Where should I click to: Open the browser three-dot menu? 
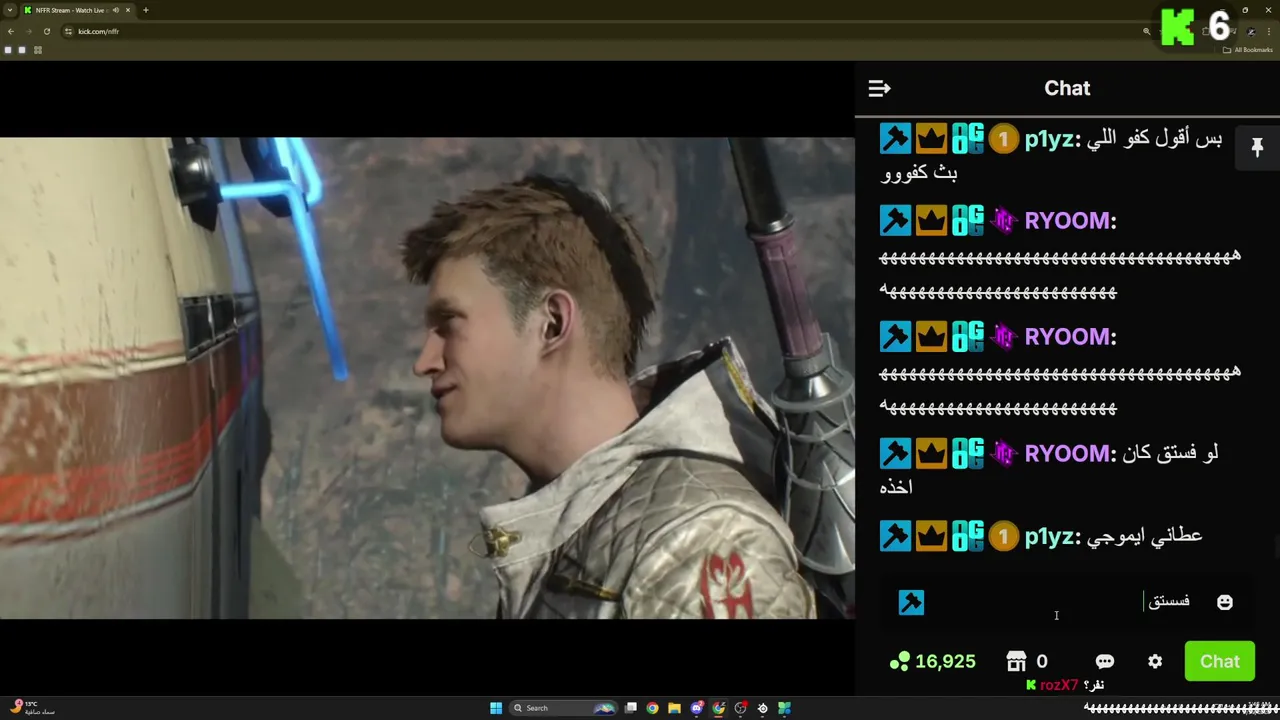click(x=1269, y=31)
